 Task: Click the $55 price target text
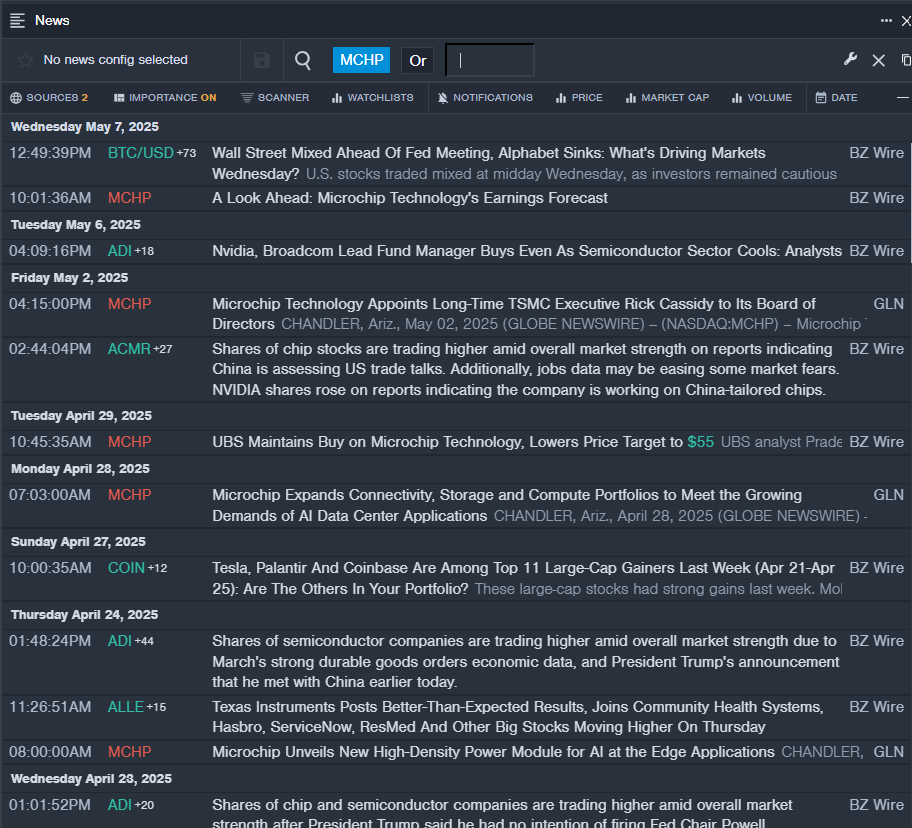(700, 442)
